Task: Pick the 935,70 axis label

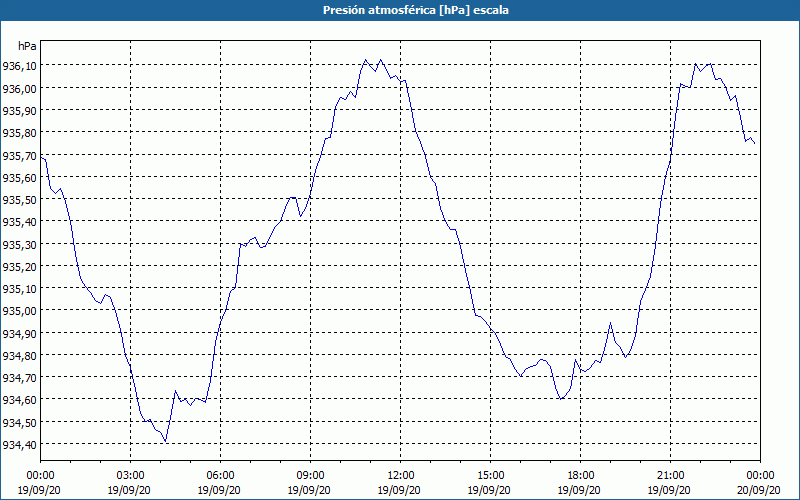Action: (x=19, y=155)
